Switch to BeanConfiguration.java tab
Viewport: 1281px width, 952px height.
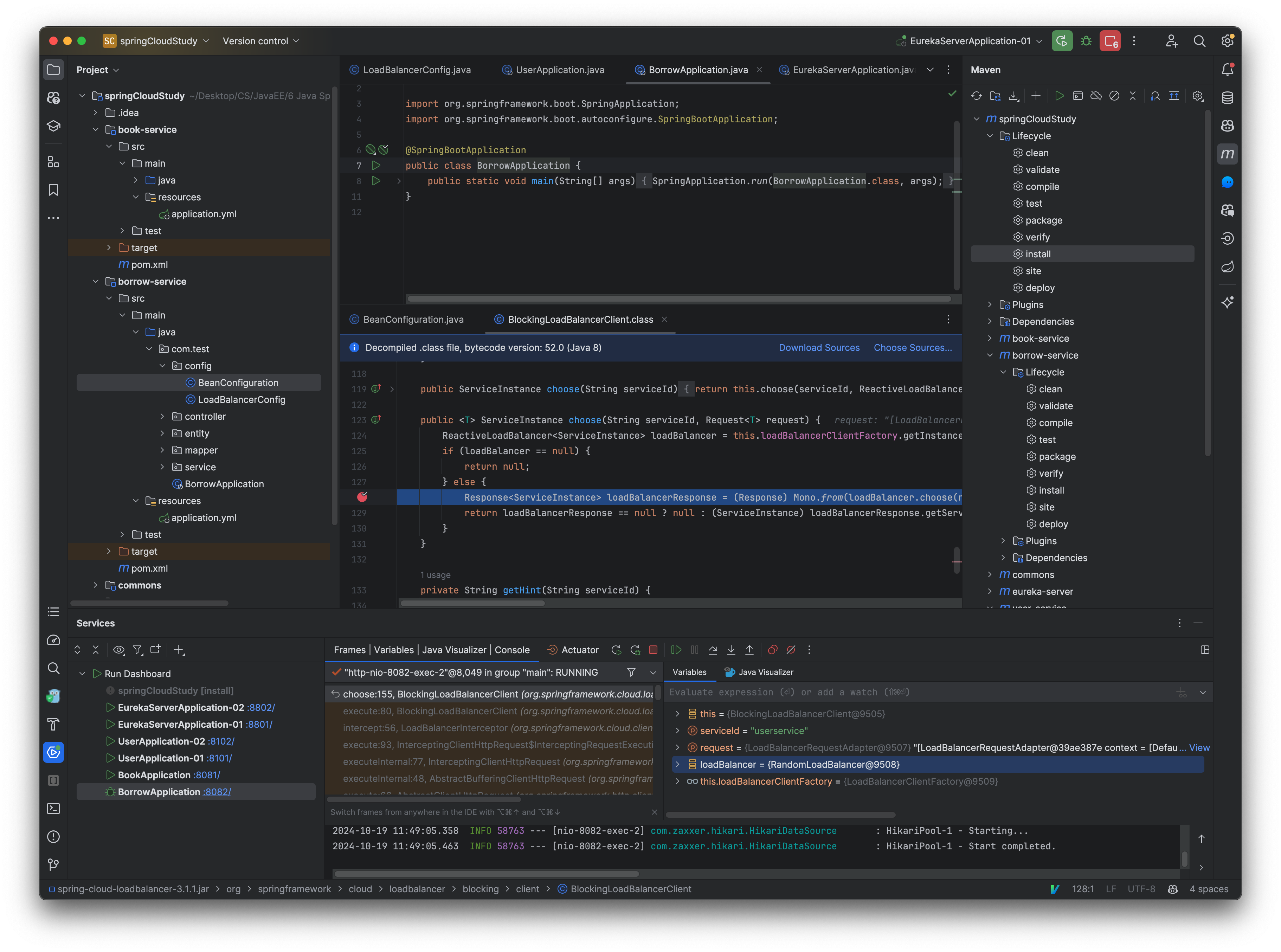(x=407, y=319)
